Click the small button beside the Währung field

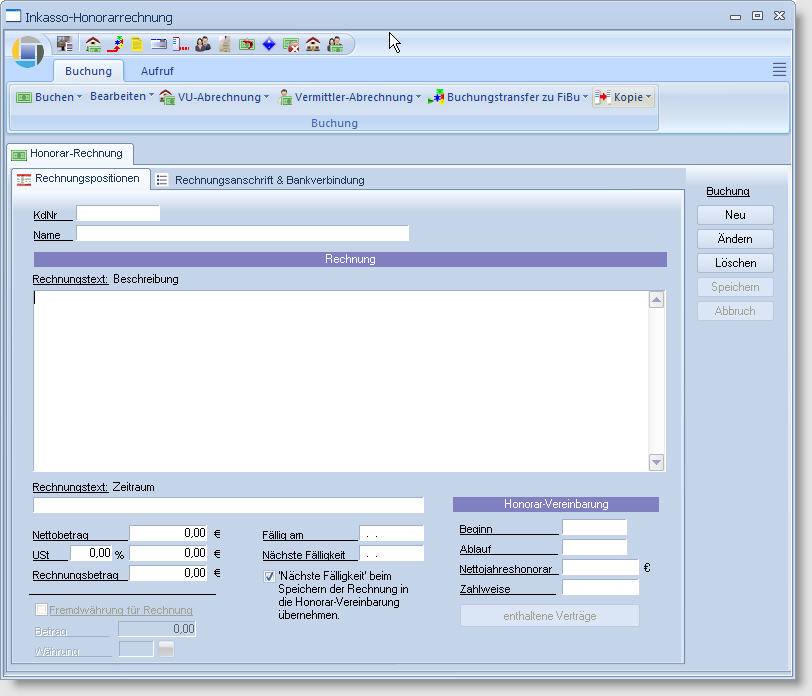tap(166, 649)
